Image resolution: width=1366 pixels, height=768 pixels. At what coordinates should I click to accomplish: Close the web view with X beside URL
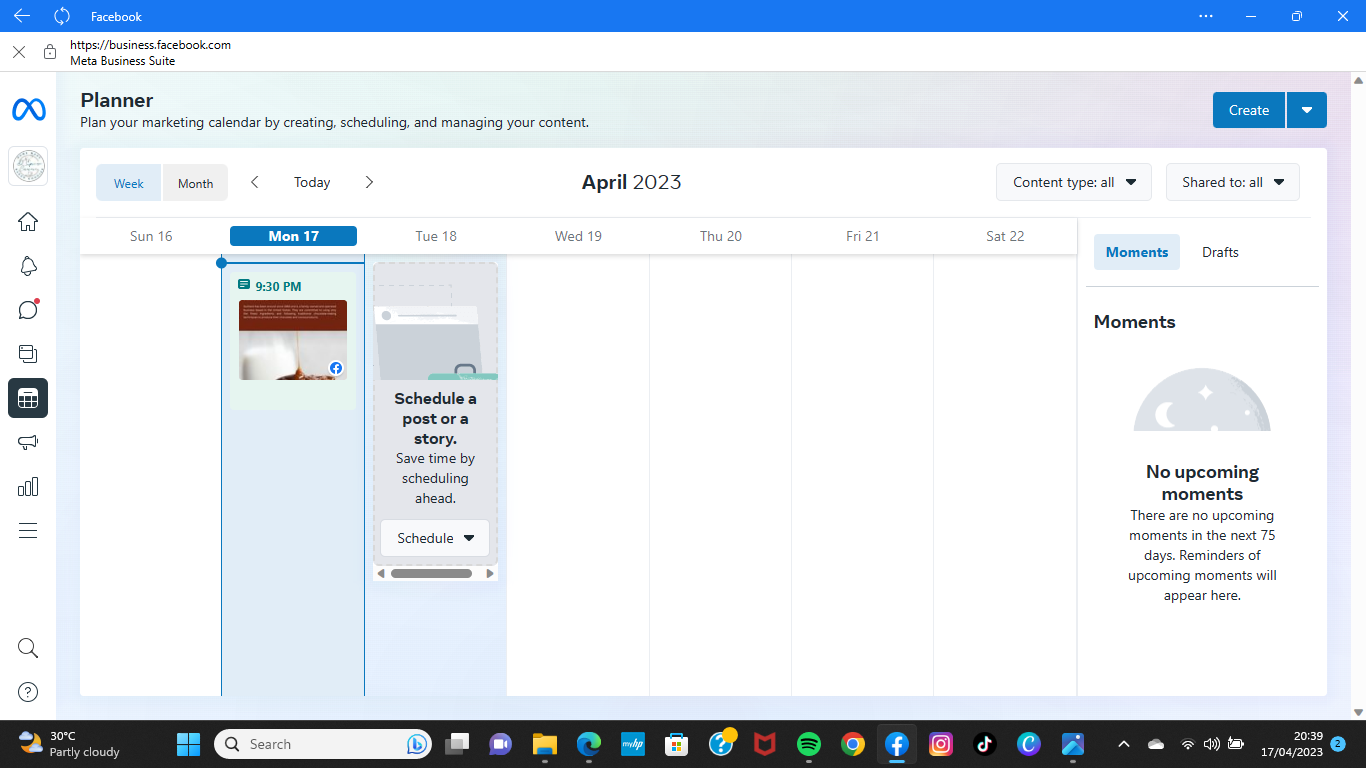[x=19, y=52]
